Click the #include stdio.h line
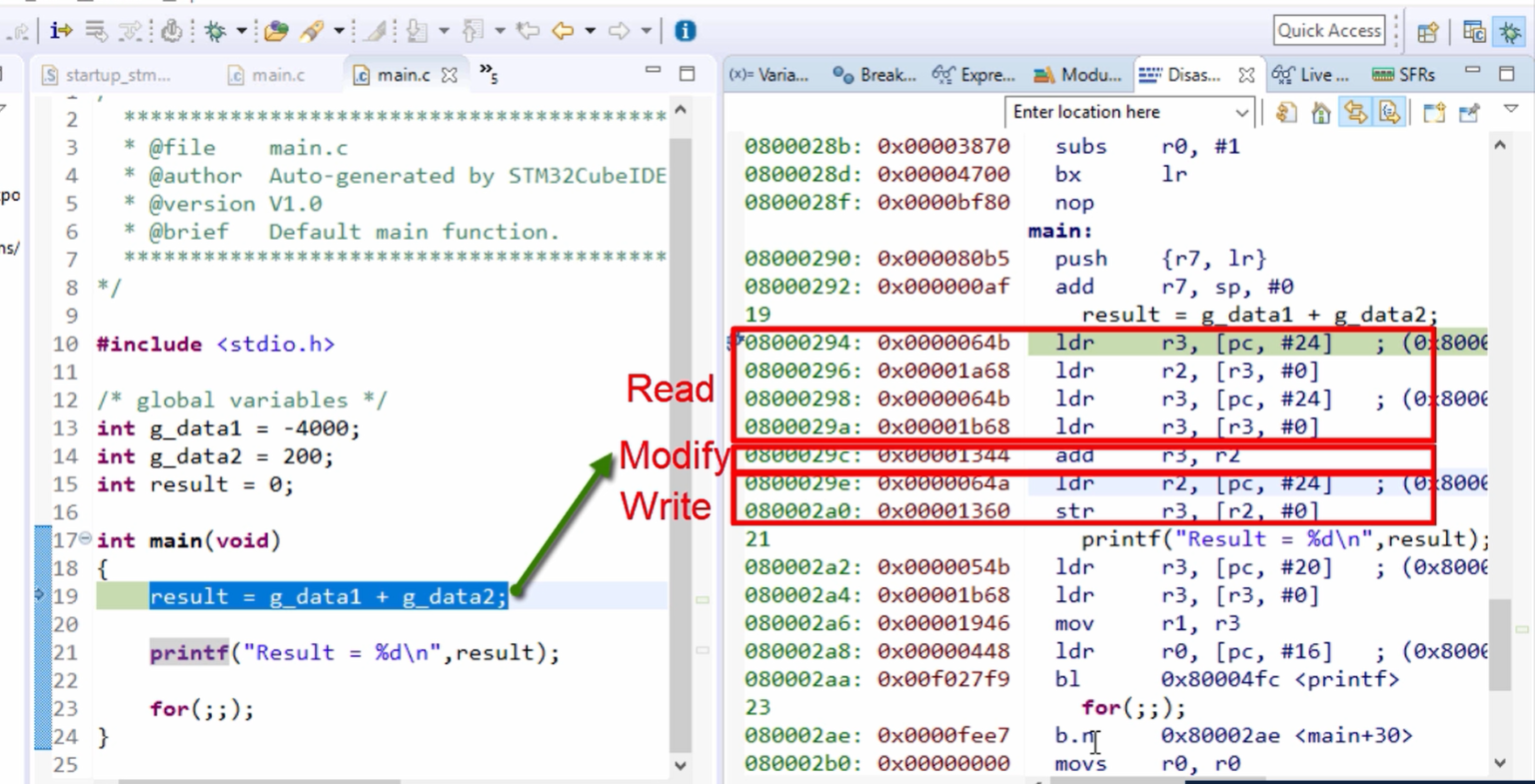Image resolution: width=1535 pixels, height=784 pixels. point(216,345)
